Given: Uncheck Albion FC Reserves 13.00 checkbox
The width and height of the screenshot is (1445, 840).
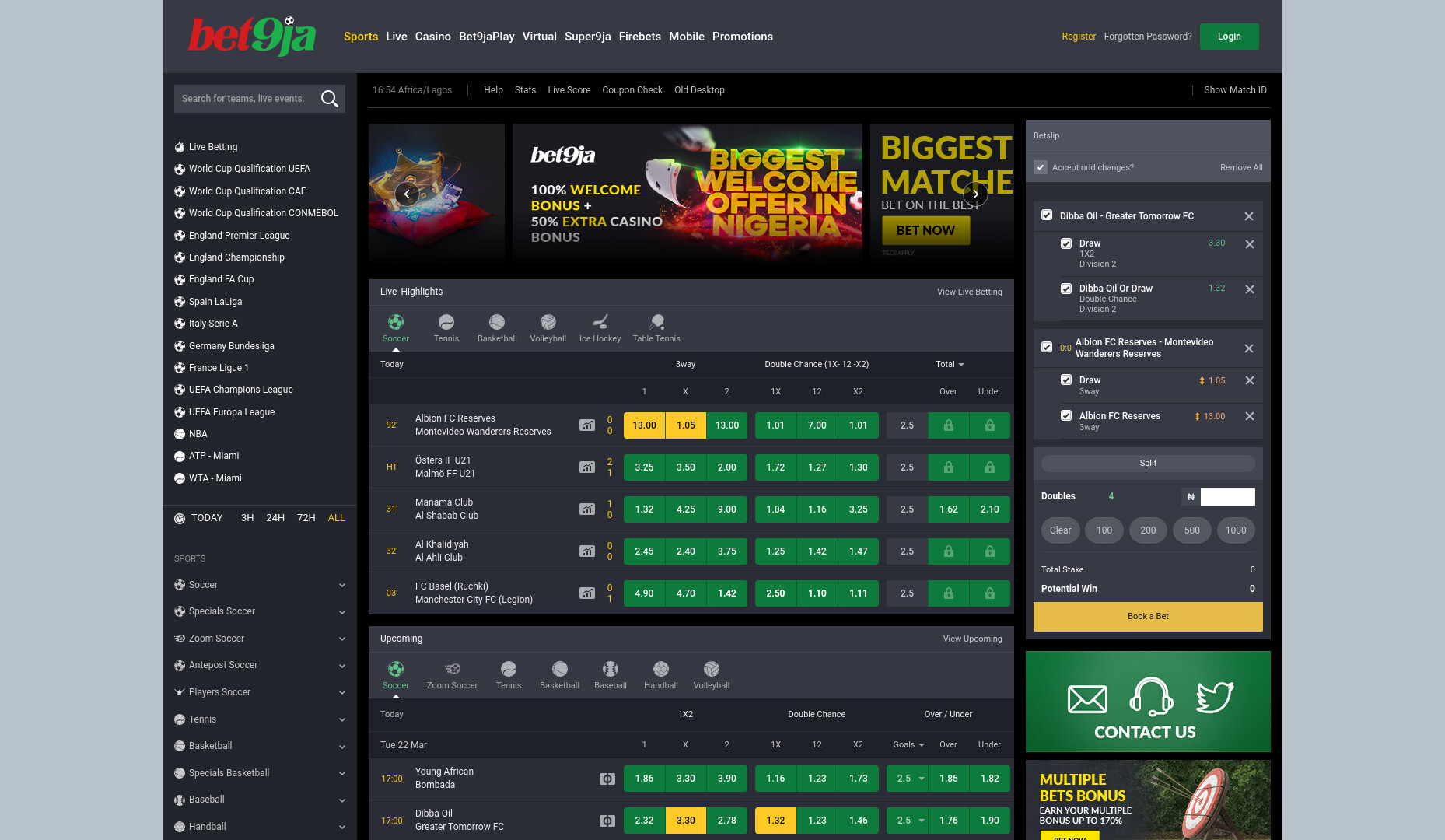Looking at the screenshot, I should point(1066,415).
